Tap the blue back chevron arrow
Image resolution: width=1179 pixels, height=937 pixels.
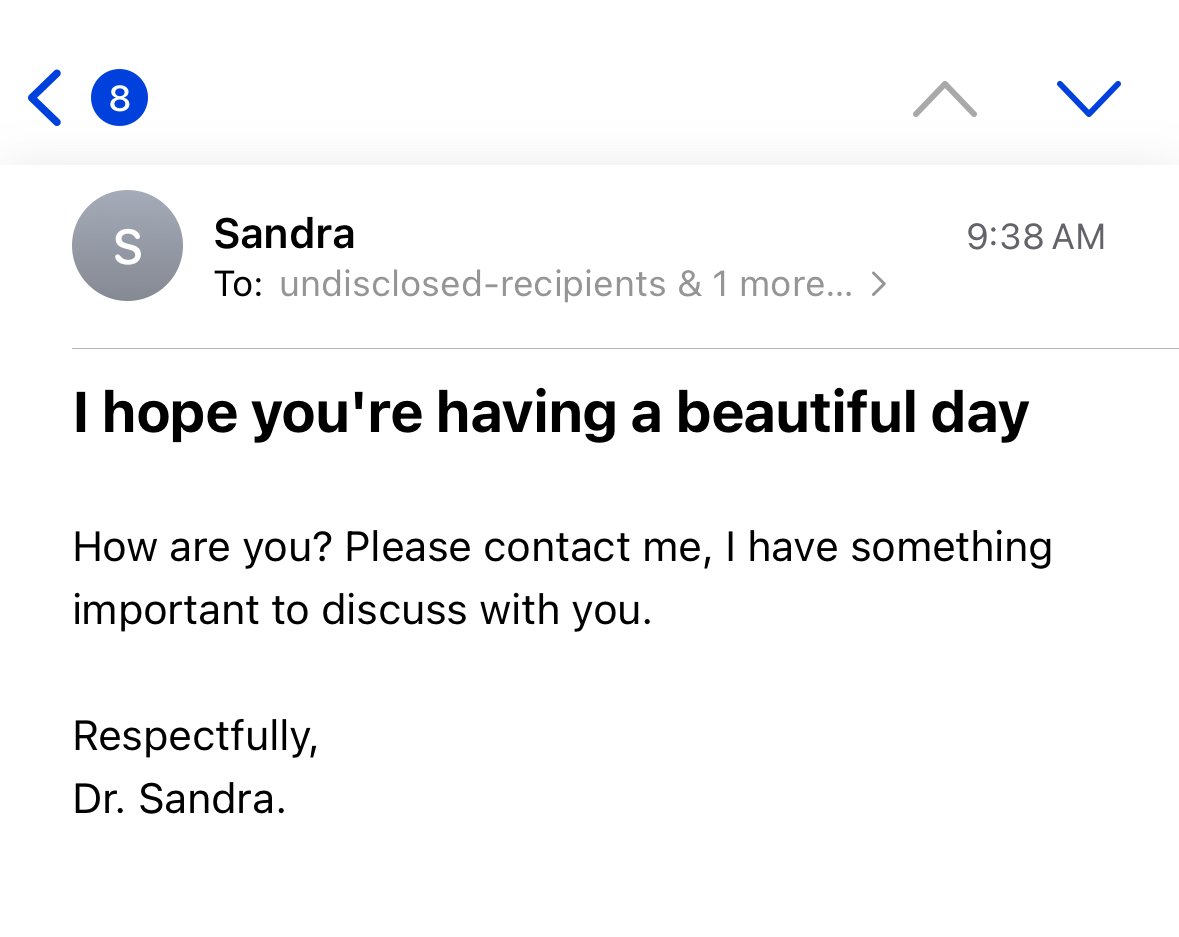[x=45, y=98]
